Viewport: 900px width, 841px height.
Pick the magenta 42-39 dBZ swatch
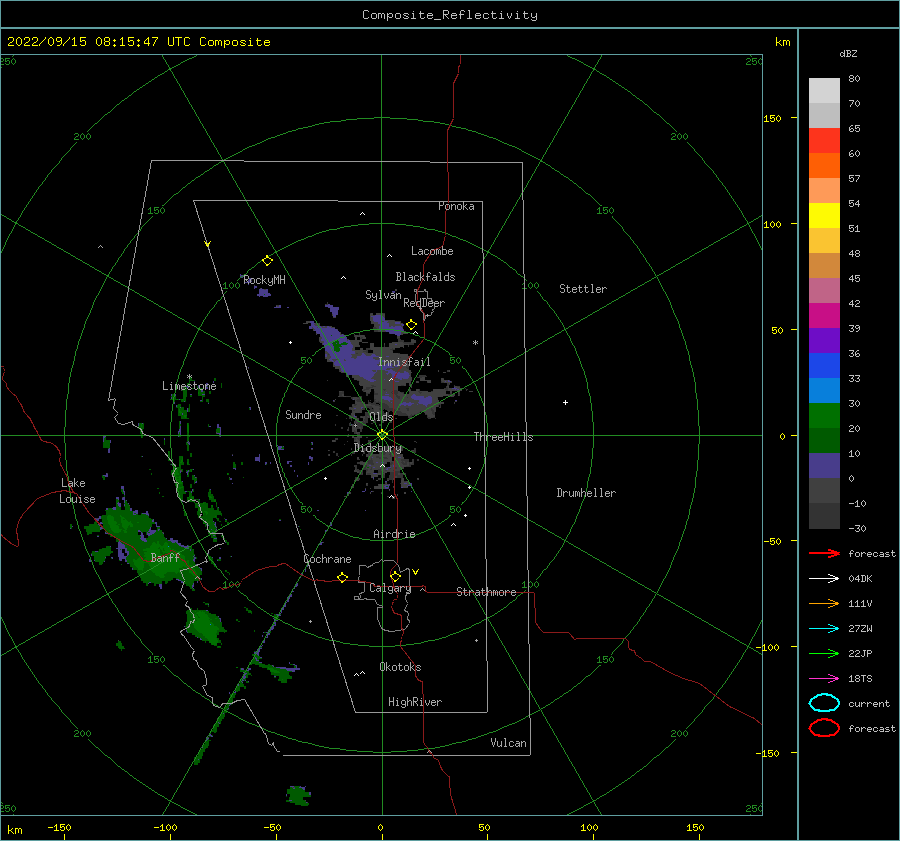(824, 315)
